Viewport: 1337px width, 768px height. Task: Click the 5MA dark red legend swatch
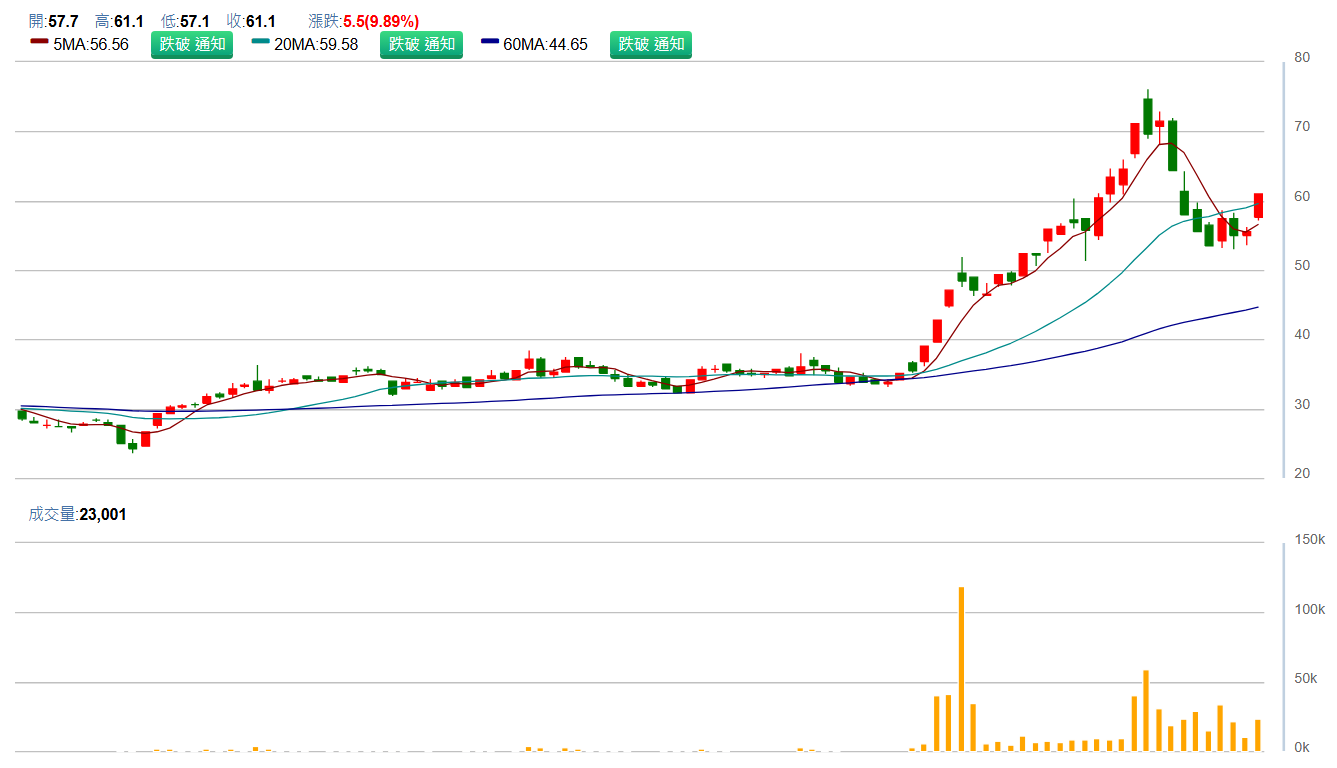(x=39, y=41)
